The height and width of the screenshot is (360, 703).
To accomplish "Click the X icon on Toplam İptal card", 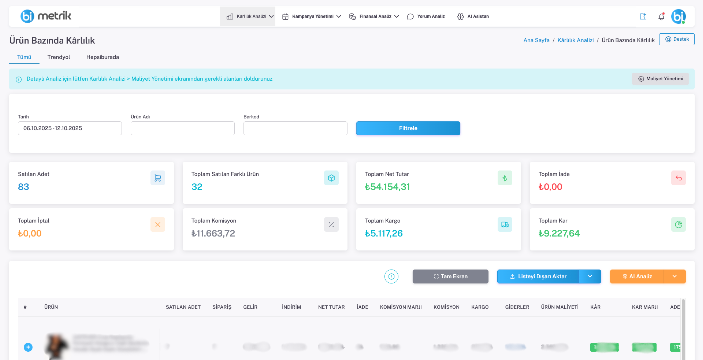I will click(x=157, y=225).
